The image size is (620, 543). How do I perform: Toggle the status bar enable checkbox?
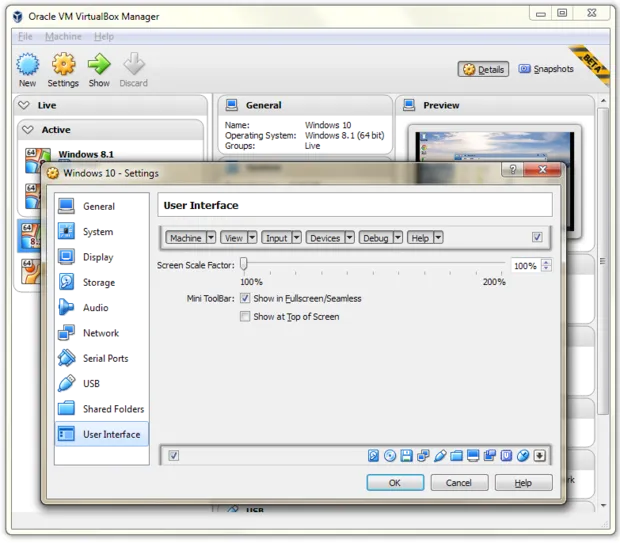(x=174, y=456)
